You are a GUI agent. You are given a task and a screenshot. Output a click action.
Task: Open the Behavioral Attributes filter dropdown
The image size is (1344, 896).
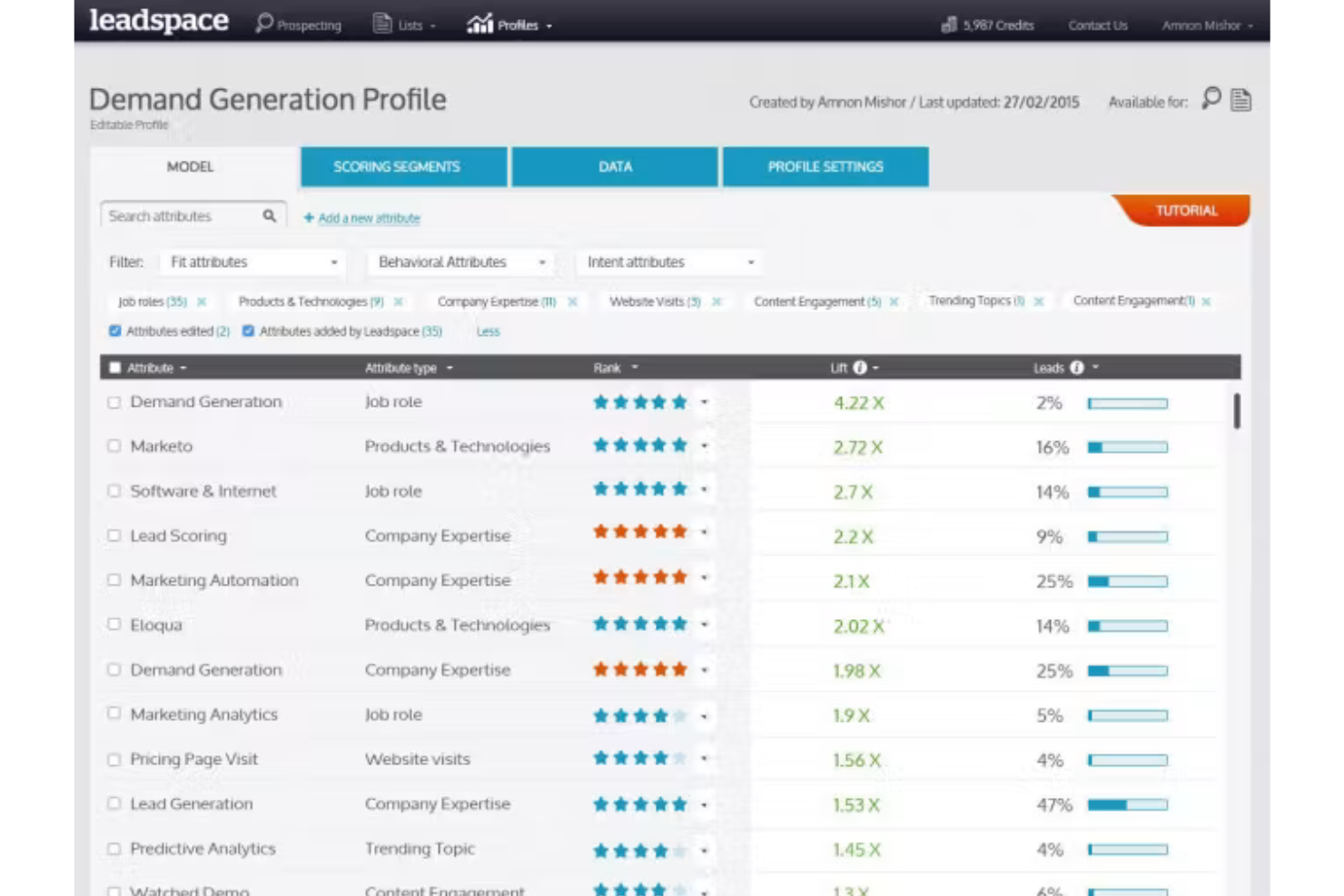click(x=461, y=262)
